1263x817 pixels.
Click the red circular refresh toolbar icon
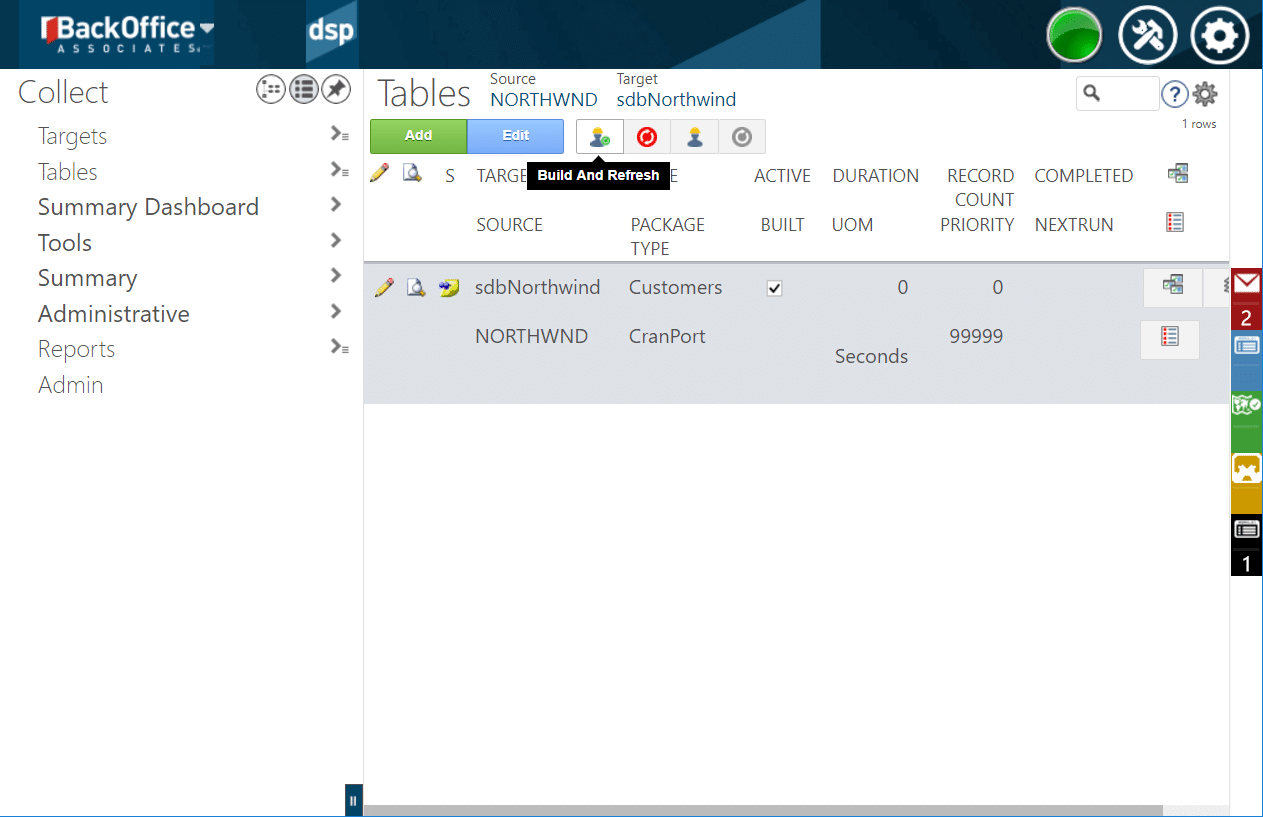pos(647,137)
